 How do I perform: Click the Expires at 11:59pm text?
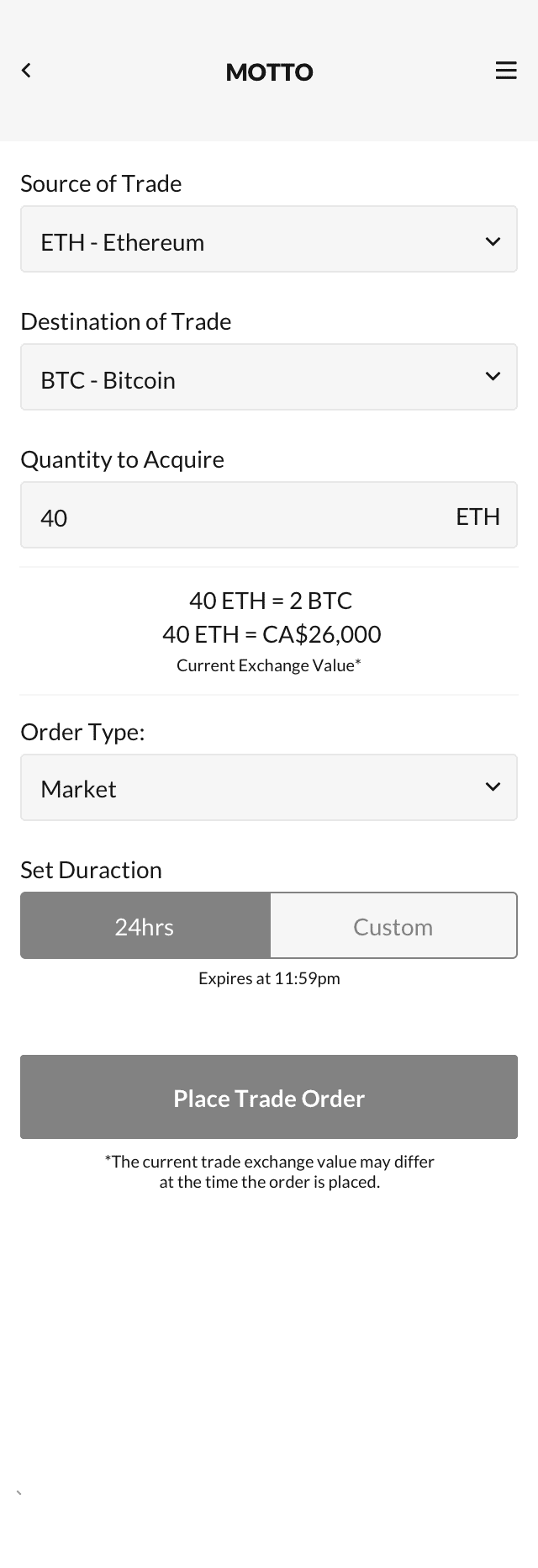click(269, 978)
